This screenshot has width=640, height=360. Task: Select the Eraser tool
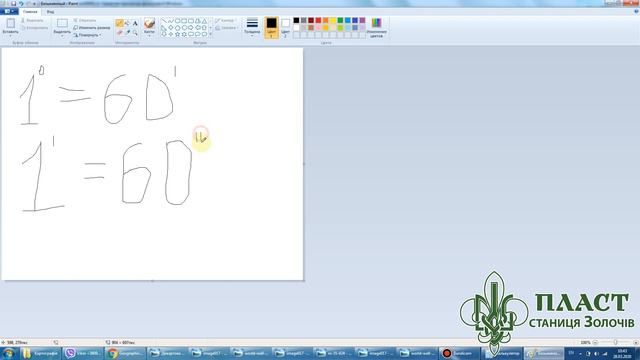click(119, 32)
